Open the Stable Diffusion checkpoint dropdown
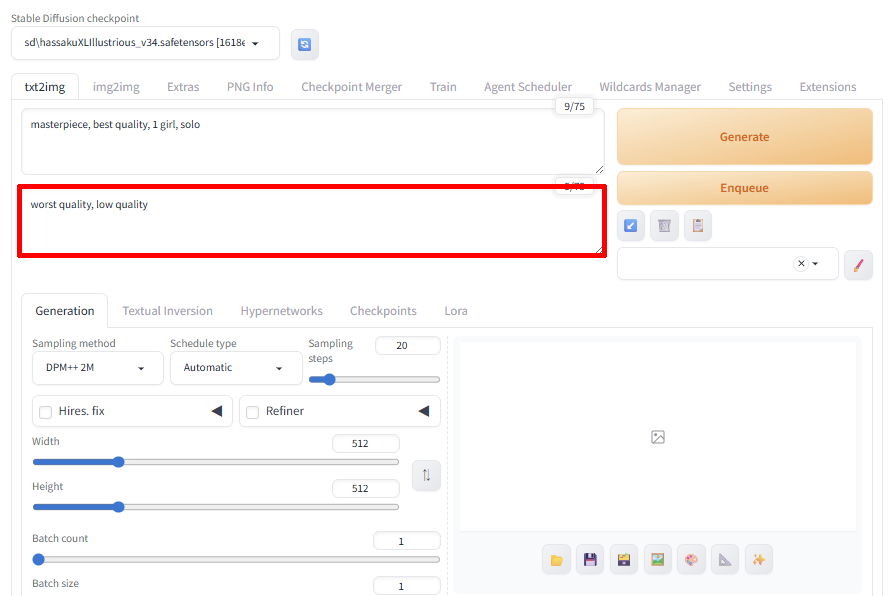 tap(145, 43)
